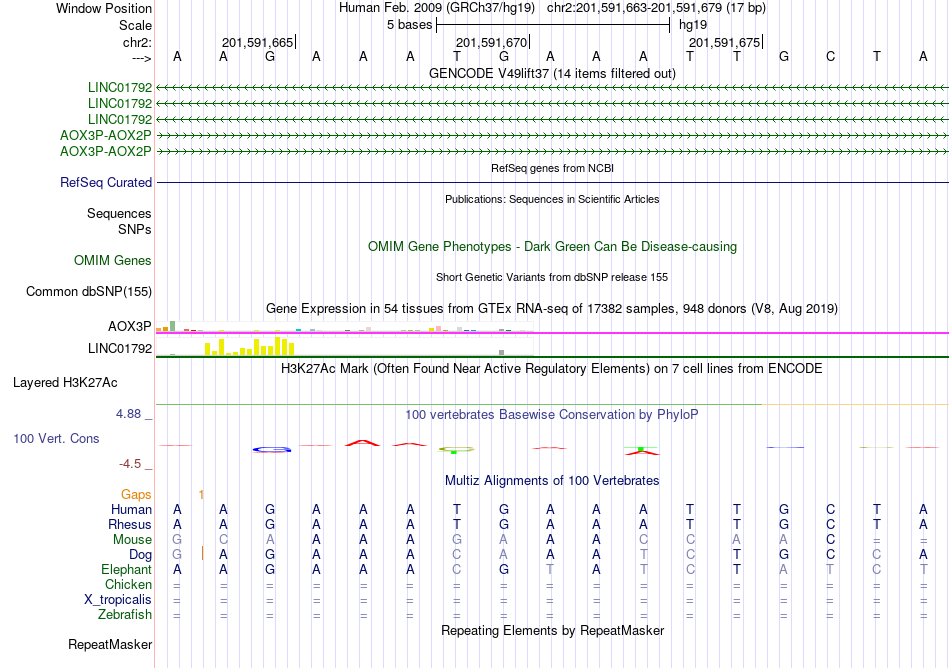The image size is (950, 668).
Task: Click the 'RefSeq genes from NCBI' title
Action: (552, 168)
